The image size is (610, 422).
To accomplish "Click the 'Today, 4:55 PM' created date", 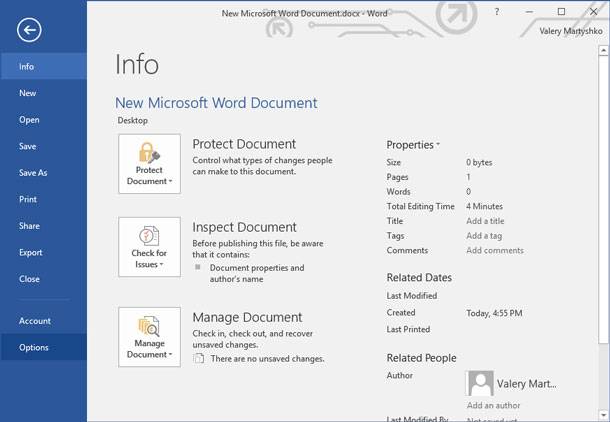I will [494, 313].
